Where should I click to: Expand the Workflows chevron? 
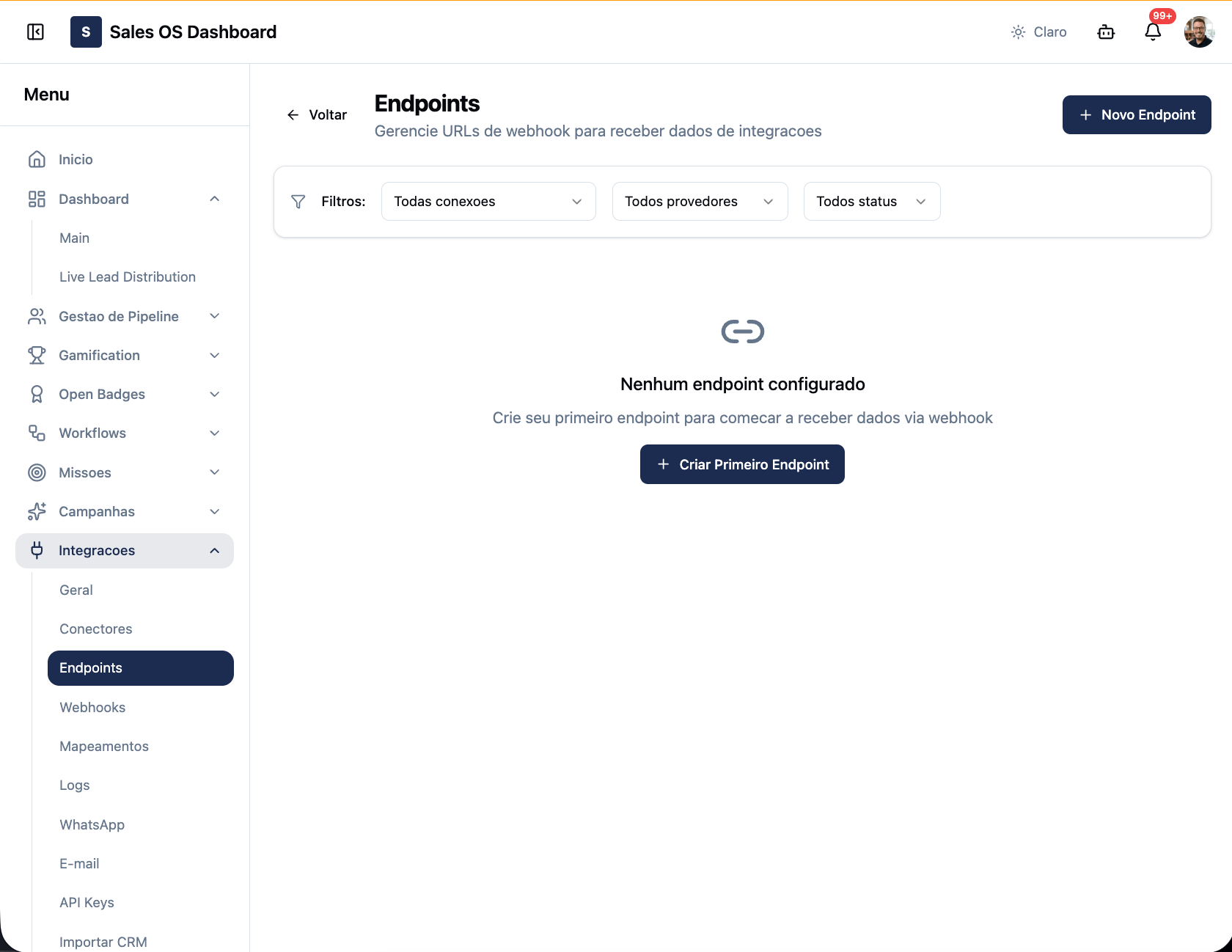pos(215,433)
